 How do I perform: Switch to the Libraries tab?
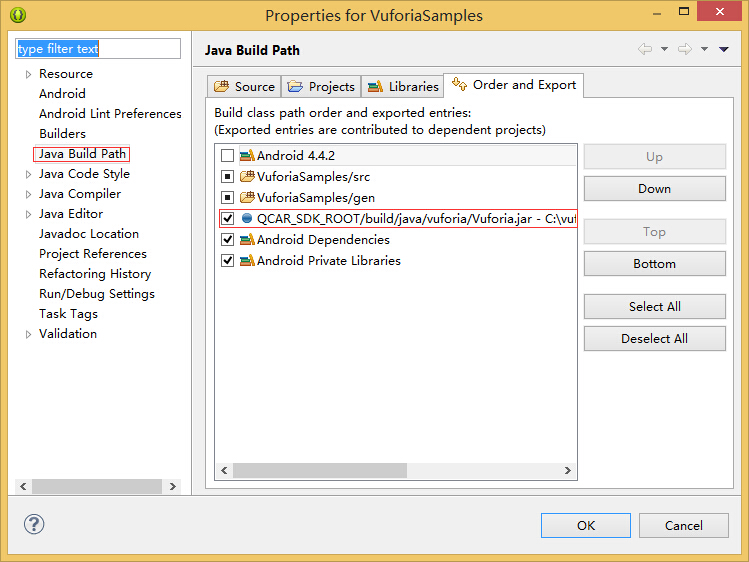(403, 86)
